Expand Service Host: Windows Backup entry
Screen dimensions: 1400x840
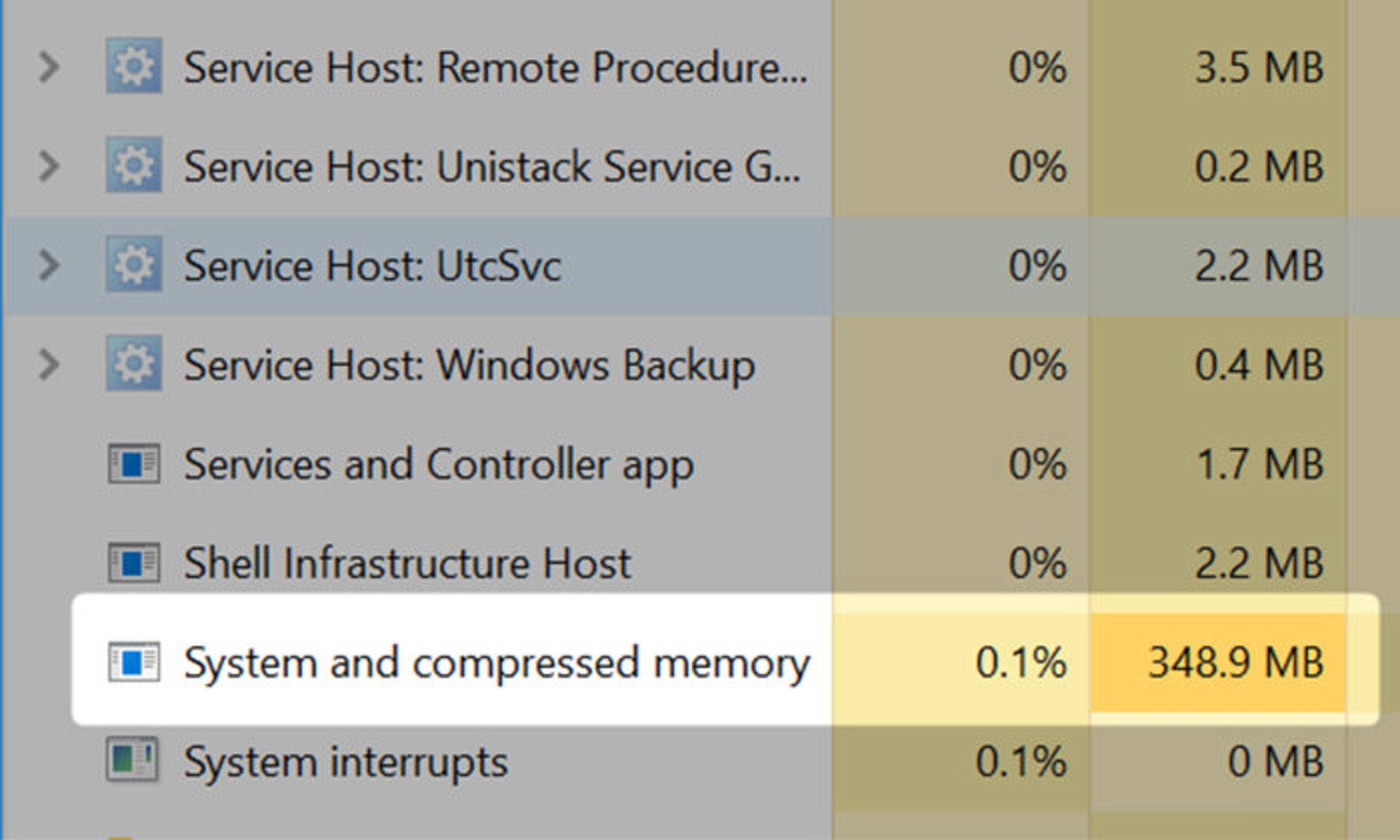pos(49,365)
